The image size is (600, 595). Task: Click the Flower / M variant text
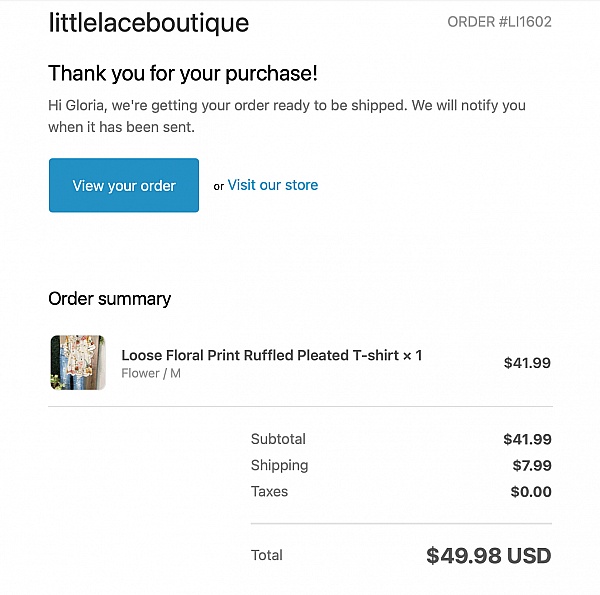151,374
